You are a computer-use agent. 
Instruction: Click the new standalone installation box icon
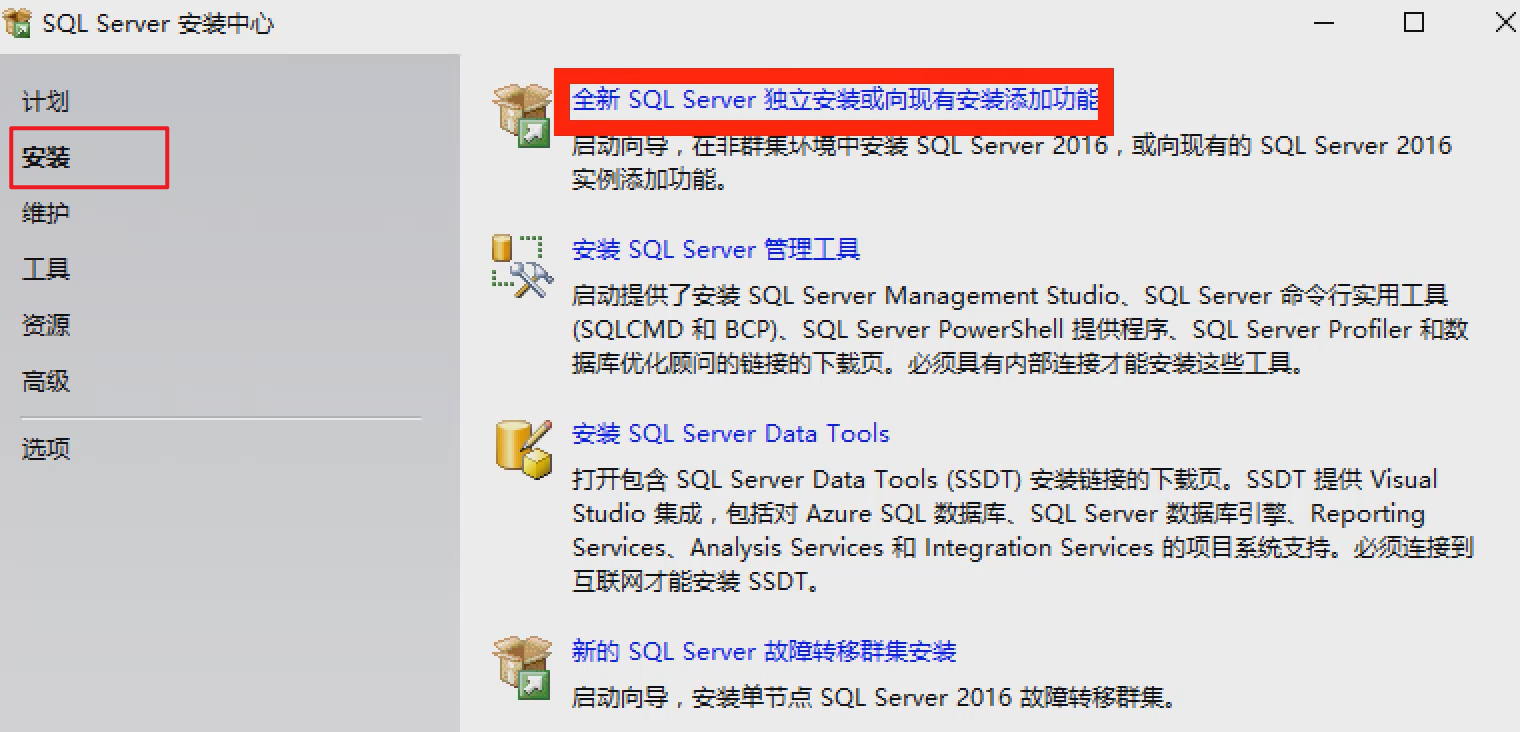point(523,115)
